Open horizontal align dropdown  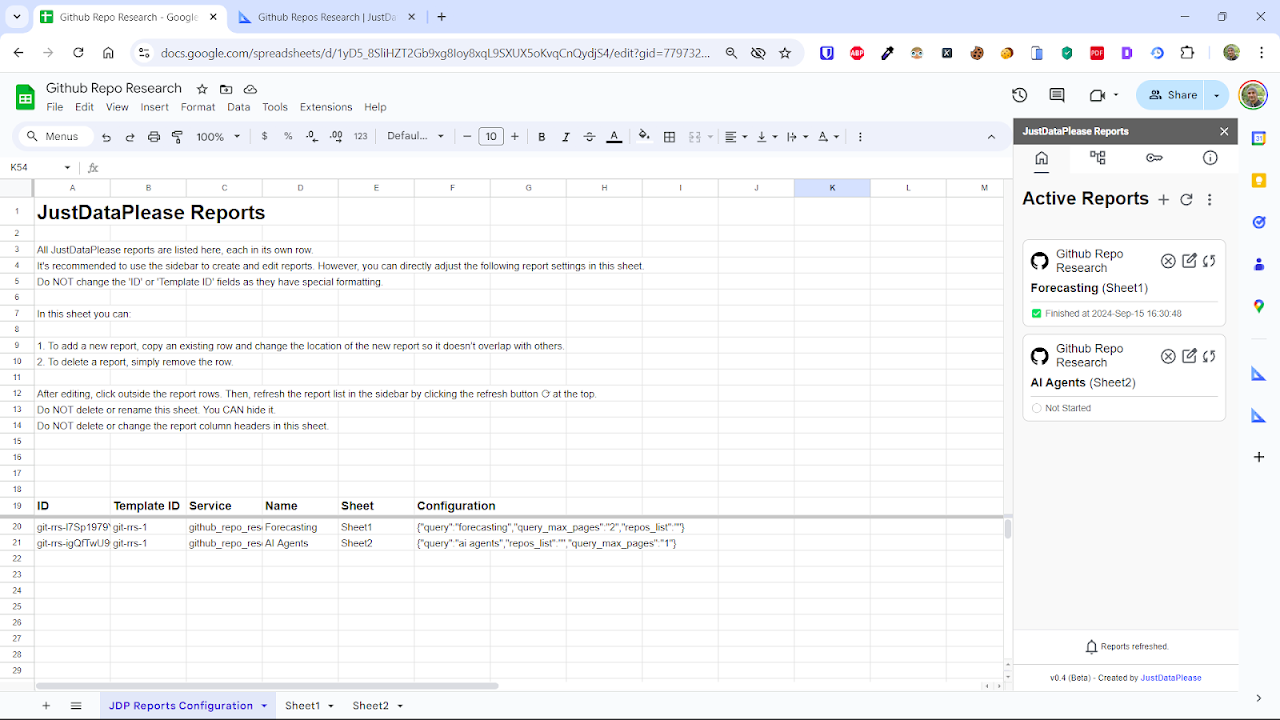(736, 137)
